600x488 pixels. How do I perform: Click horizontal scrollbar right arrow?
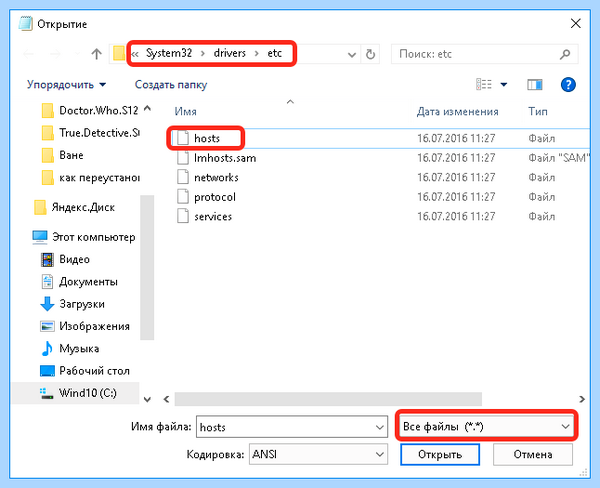pos(582,399)
